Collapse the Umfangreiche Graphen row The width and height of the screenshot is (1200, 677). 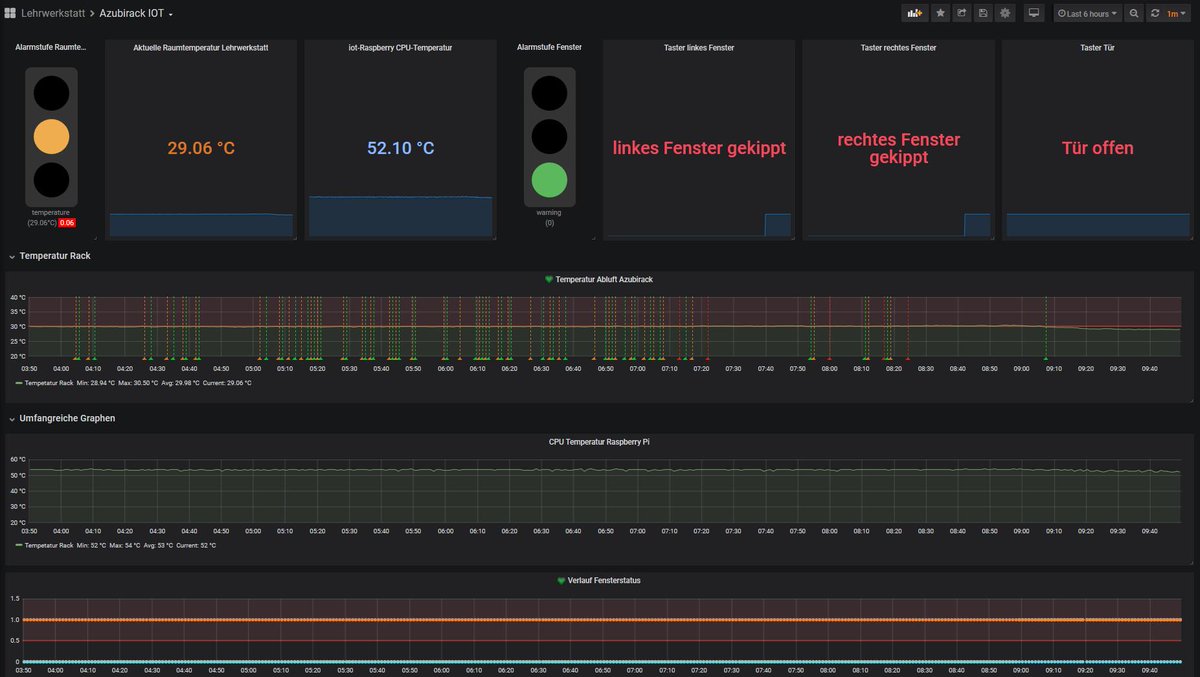coord(61,418)
